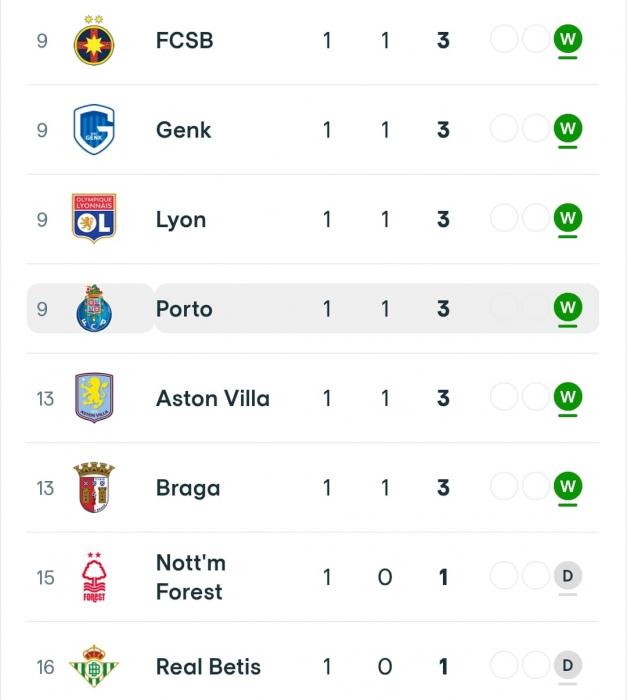Tap the Genk club crest
Screen dimensions: 627x700
click(x=94, y=129)
